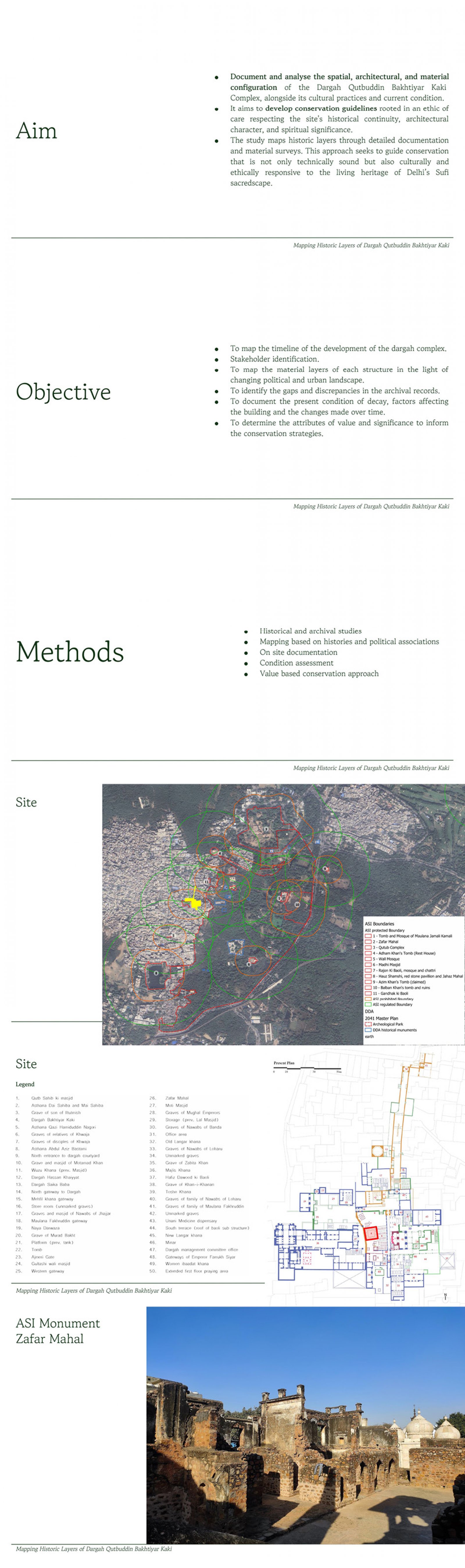Click "4 - Adham Khan's Tomb (Rest House)"
Screen dimensions: 465x1568
pyautogui.click(x=404, y=953)
